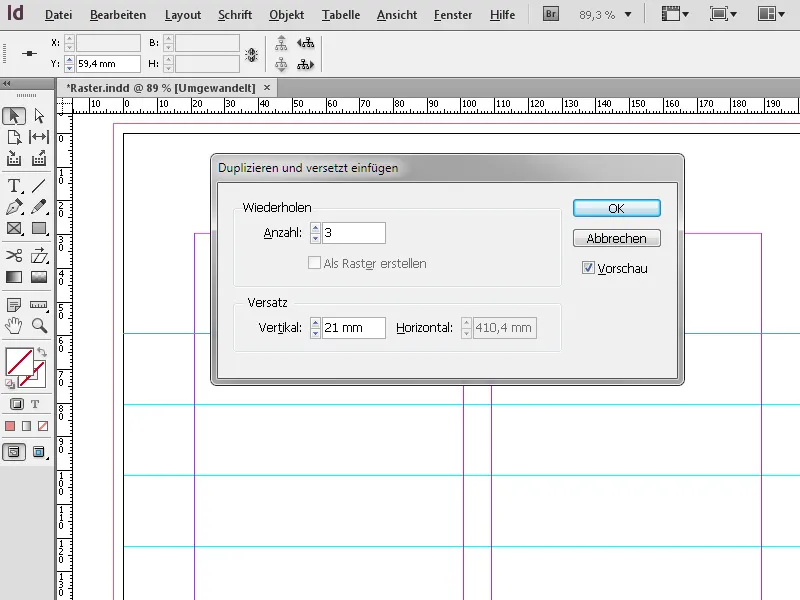800x600 pixels.
Task: Open Adobe Bridge with the Br icon
Action: click(551, 14)
